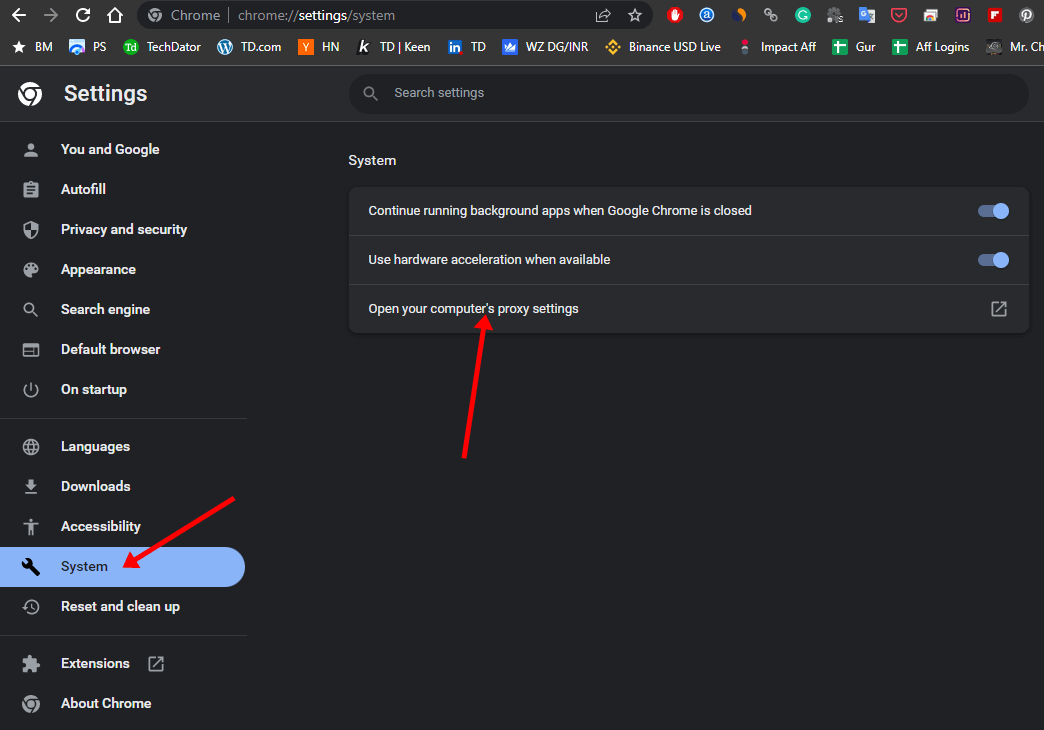Open the PS bookmark

click(x=88, y=47)
